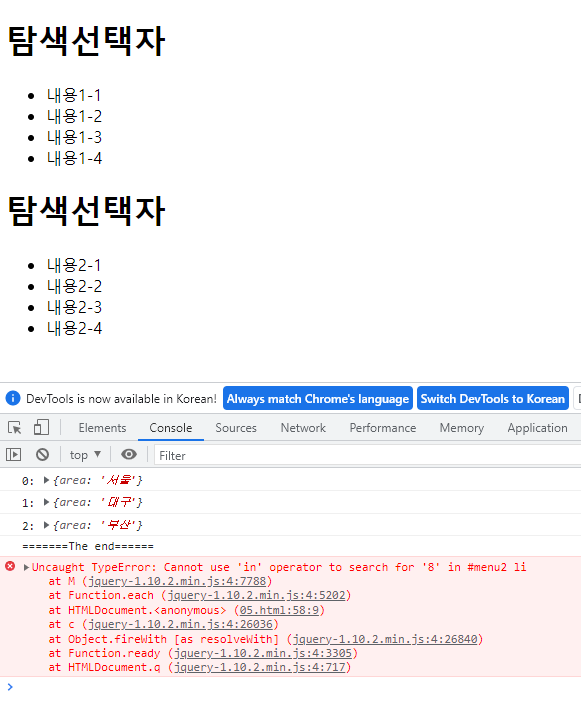The height and width of the screenshot is (724, 581).
Task: Click Always match Chrome's language button
Action: (x=318, y=398)
